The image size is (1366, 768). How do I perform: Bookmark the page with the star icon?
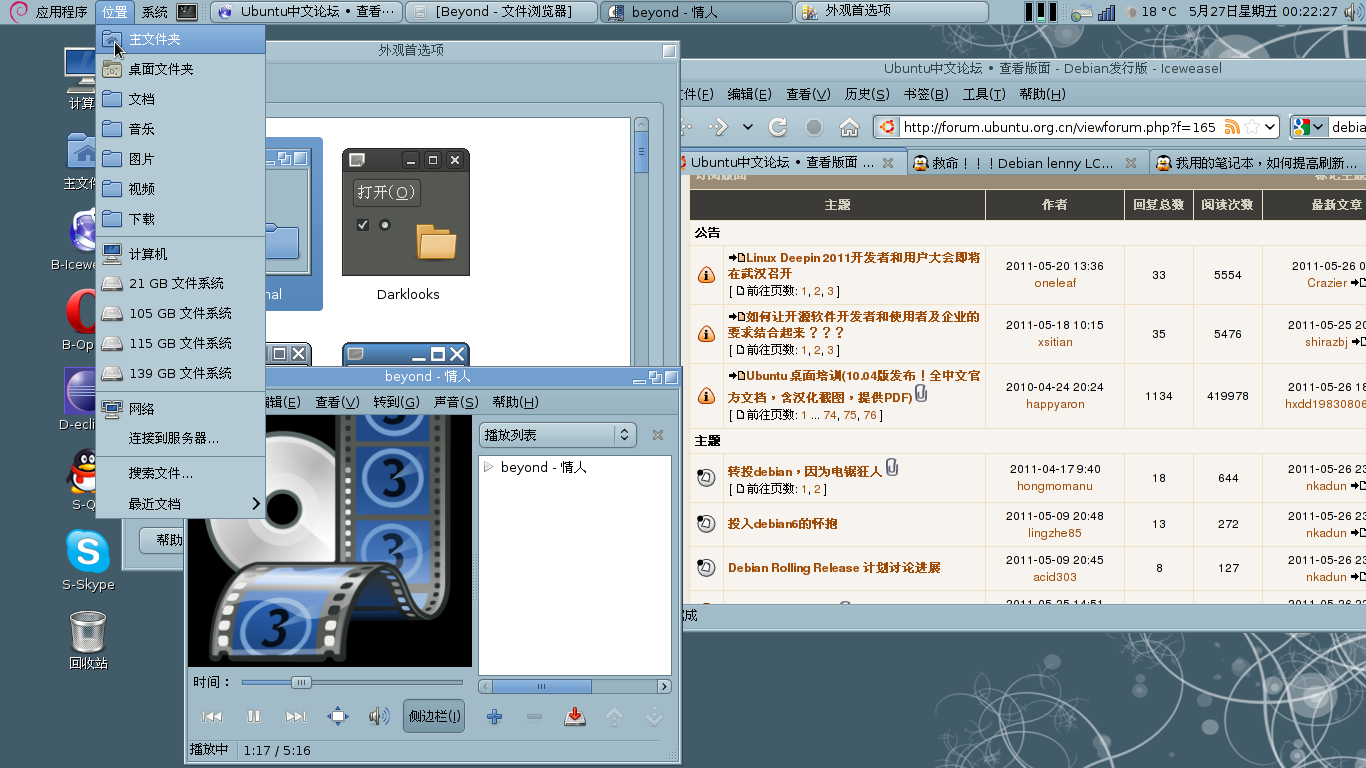point(1252,127)
